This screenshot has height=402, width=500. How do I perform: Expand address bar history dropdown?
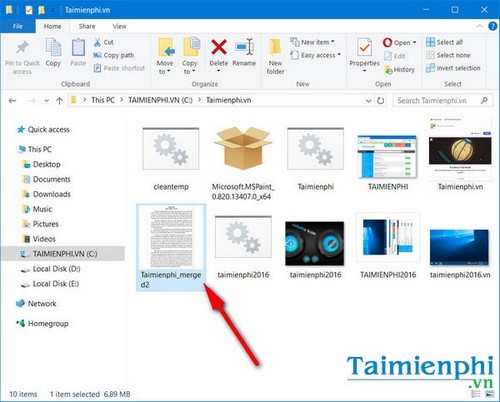point(368,101)
